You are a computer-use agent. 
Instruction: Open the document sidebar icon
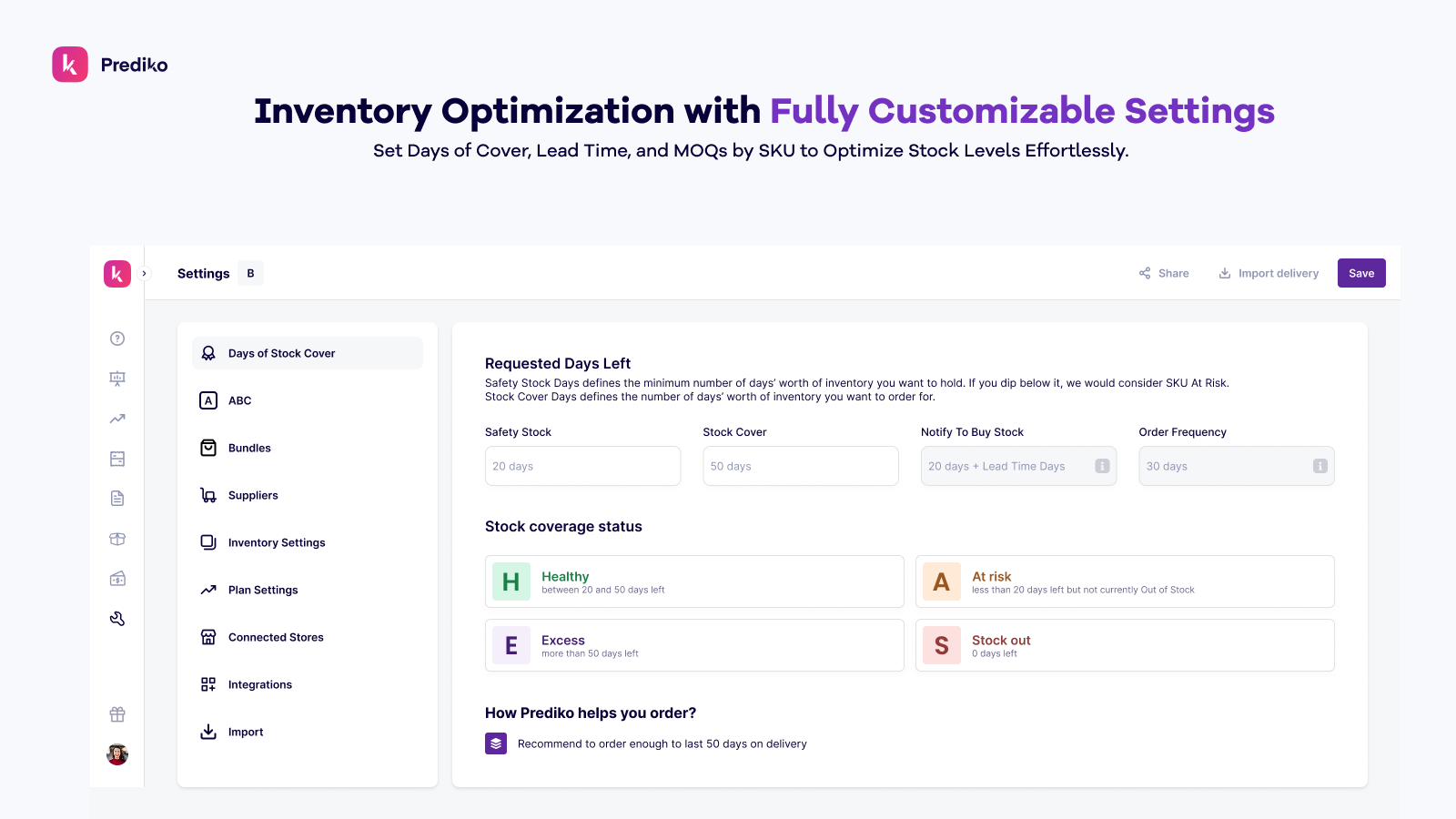[x=117, y=499]
